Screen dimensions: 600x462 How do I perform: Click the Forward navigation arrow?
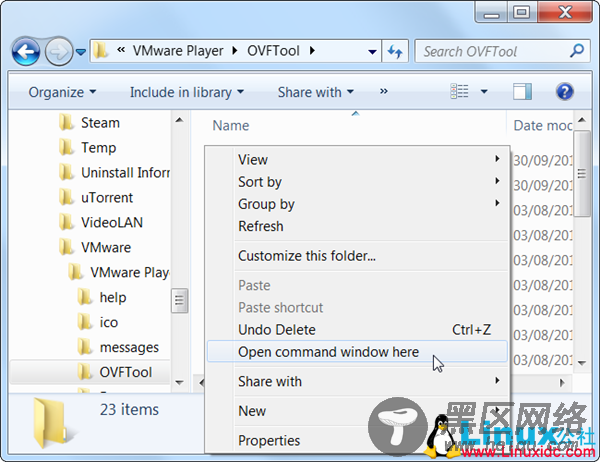(x=59, y=51)
